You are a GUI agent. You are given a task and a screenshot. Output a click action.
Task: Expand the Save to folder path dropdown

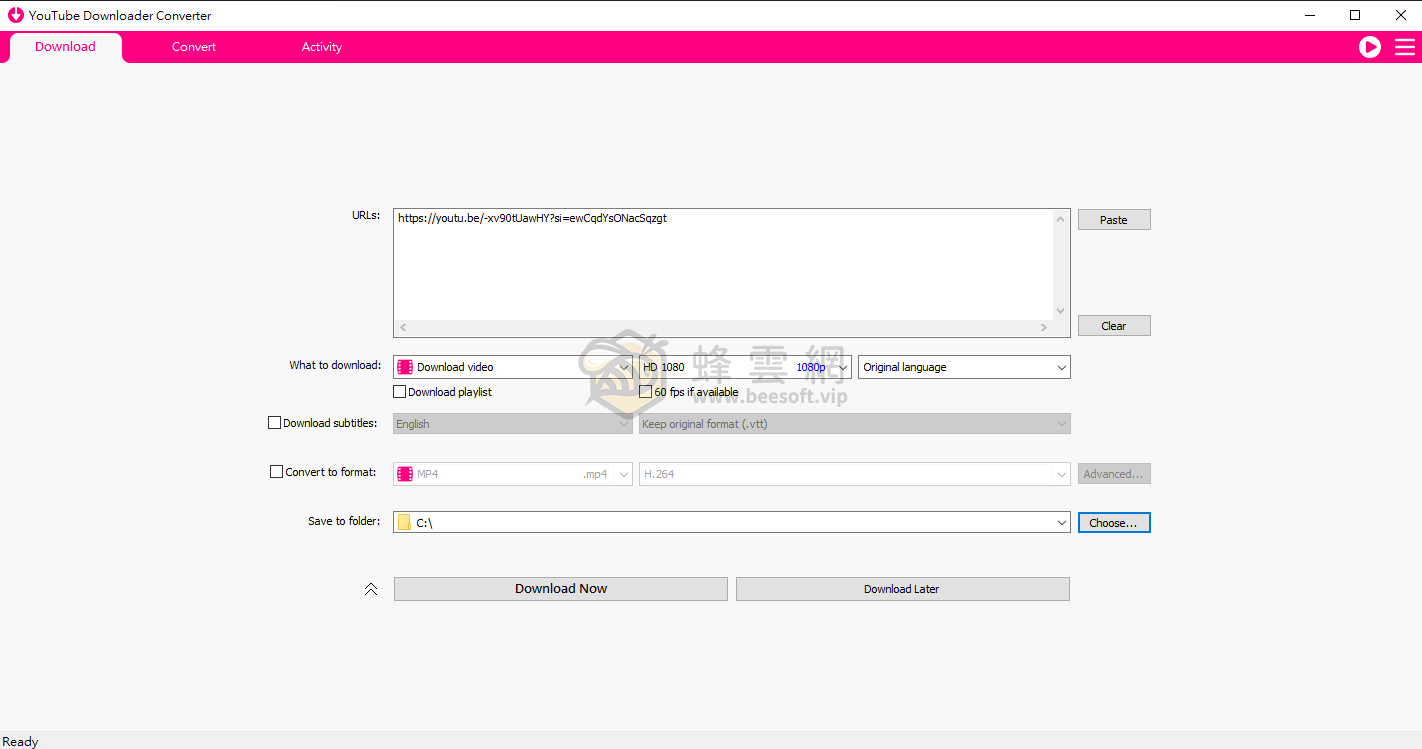point(1062,523)
